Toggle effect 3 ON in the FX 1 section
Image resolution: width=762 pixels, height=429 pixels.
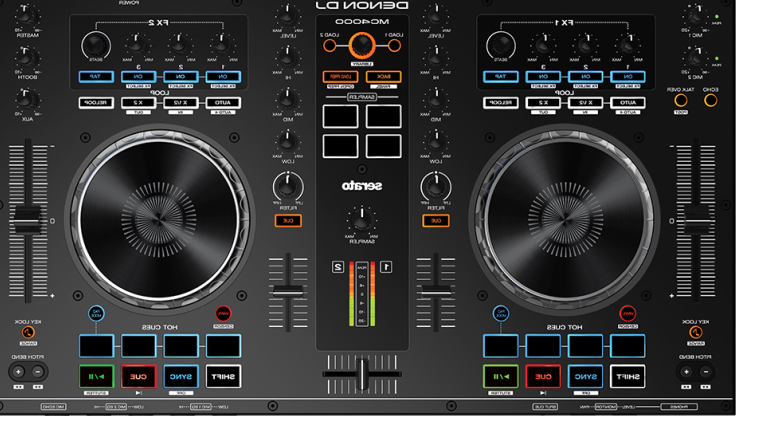pos(543,77)
